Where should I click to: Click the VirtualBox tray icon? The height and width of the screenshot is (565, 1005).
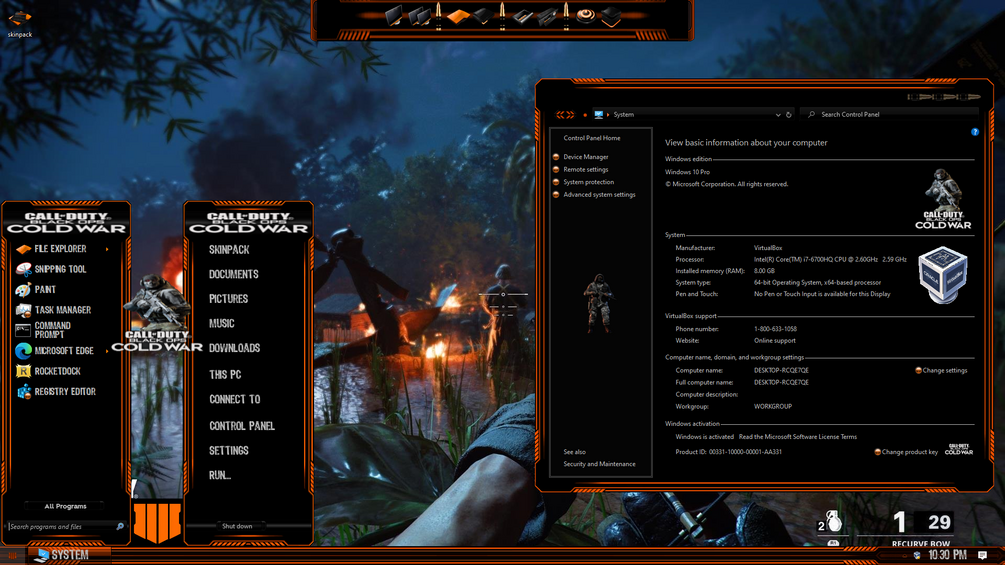tap(917, 555)
